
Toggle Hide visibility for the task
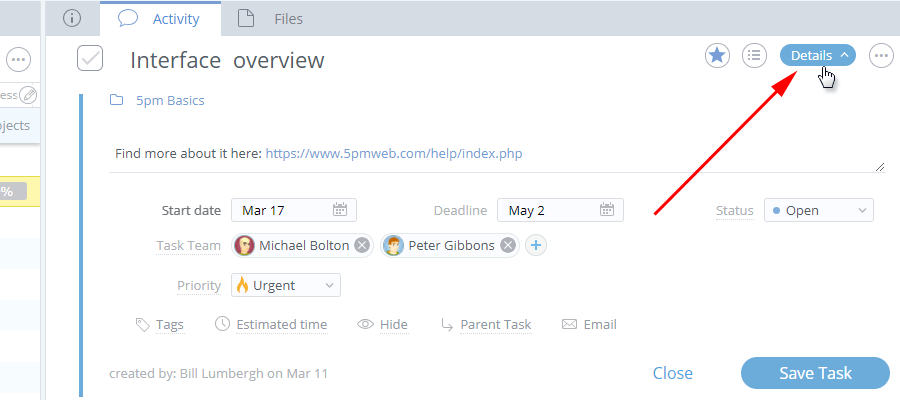(382, 324)
